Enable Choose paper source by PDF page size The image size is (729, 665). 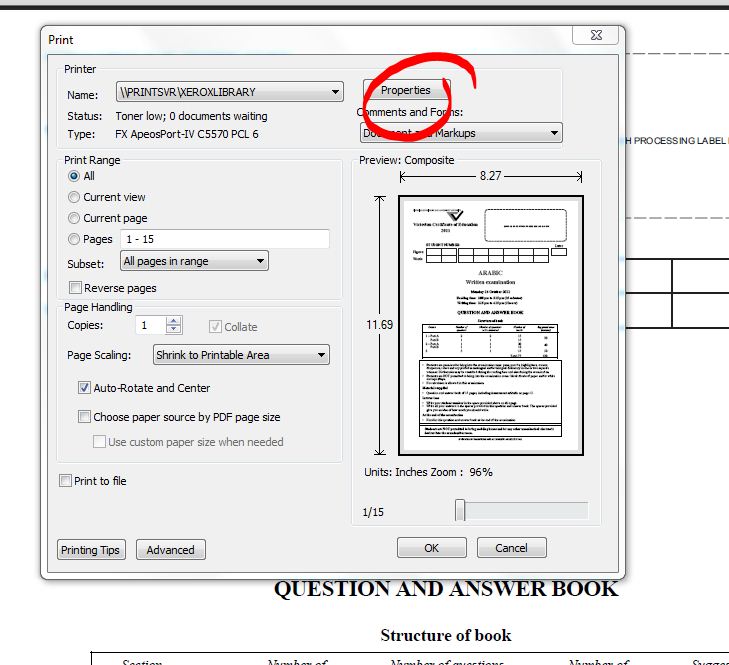point(84,417)
